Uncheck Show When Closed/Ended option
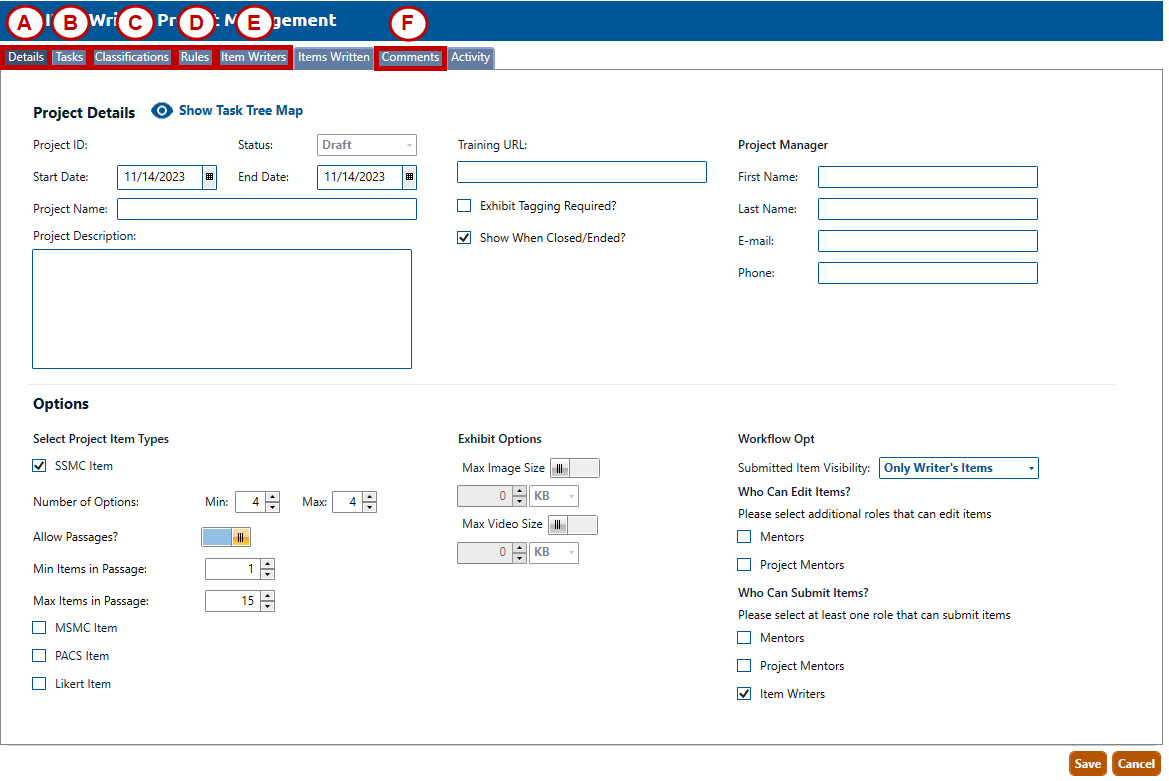 tap(464, 238)
